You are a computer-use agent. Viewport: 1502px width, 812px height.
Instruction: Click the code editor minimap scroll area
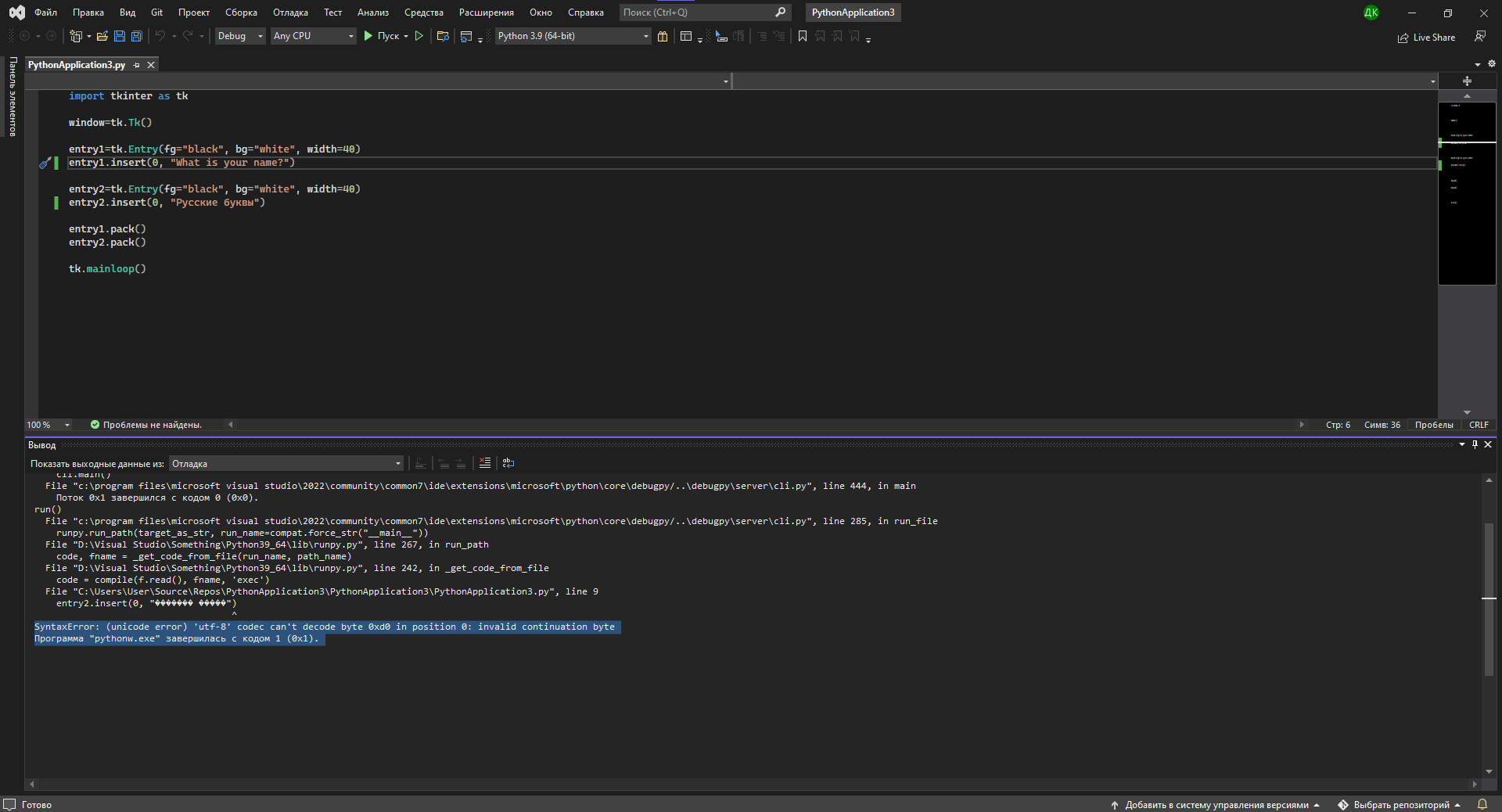(x=1467, y=192)
